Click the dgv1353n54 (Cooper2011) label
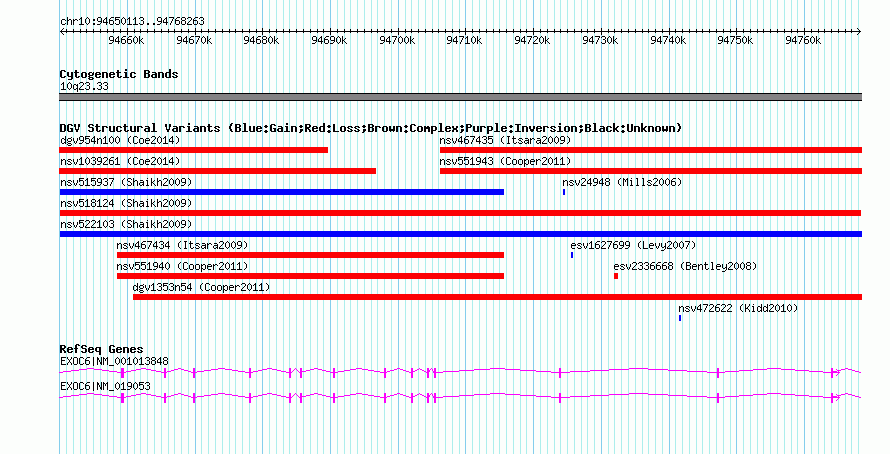 (201, 287)
